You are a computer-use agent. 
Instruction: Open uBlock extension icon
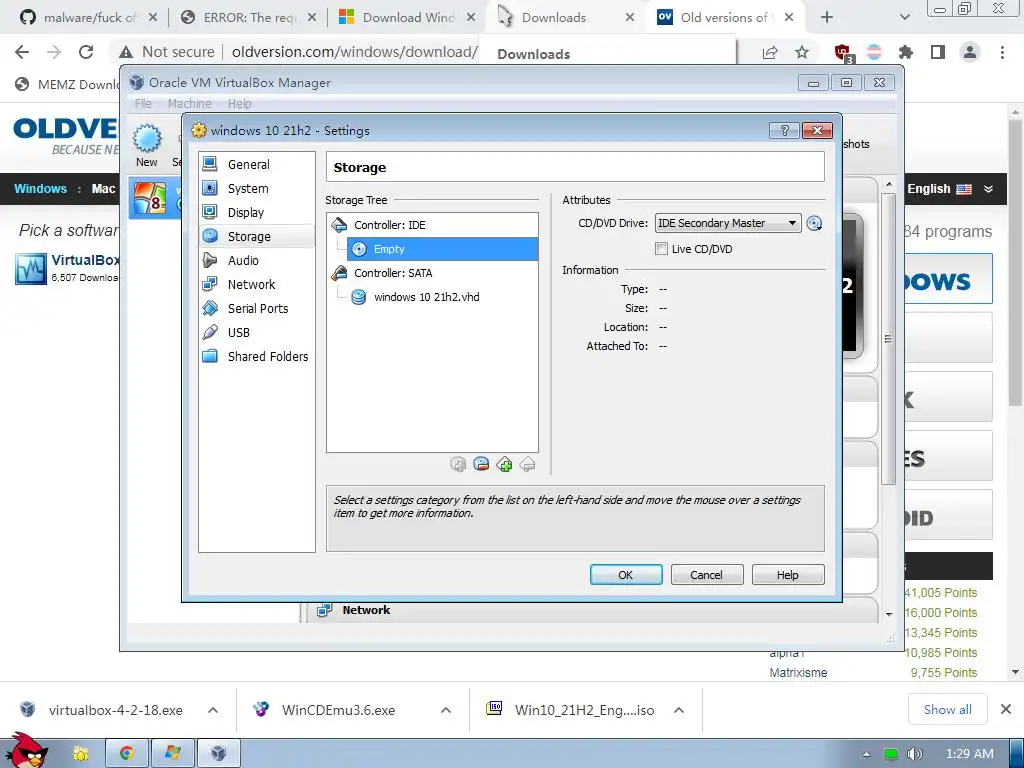[843, 52]
